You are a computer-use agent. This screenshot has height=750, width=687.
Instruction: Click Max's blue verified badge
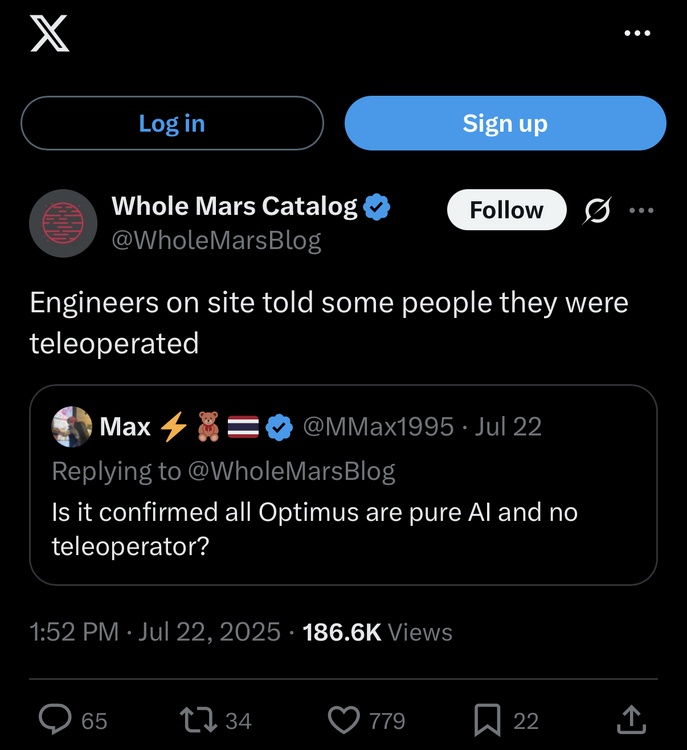(281, 428)
